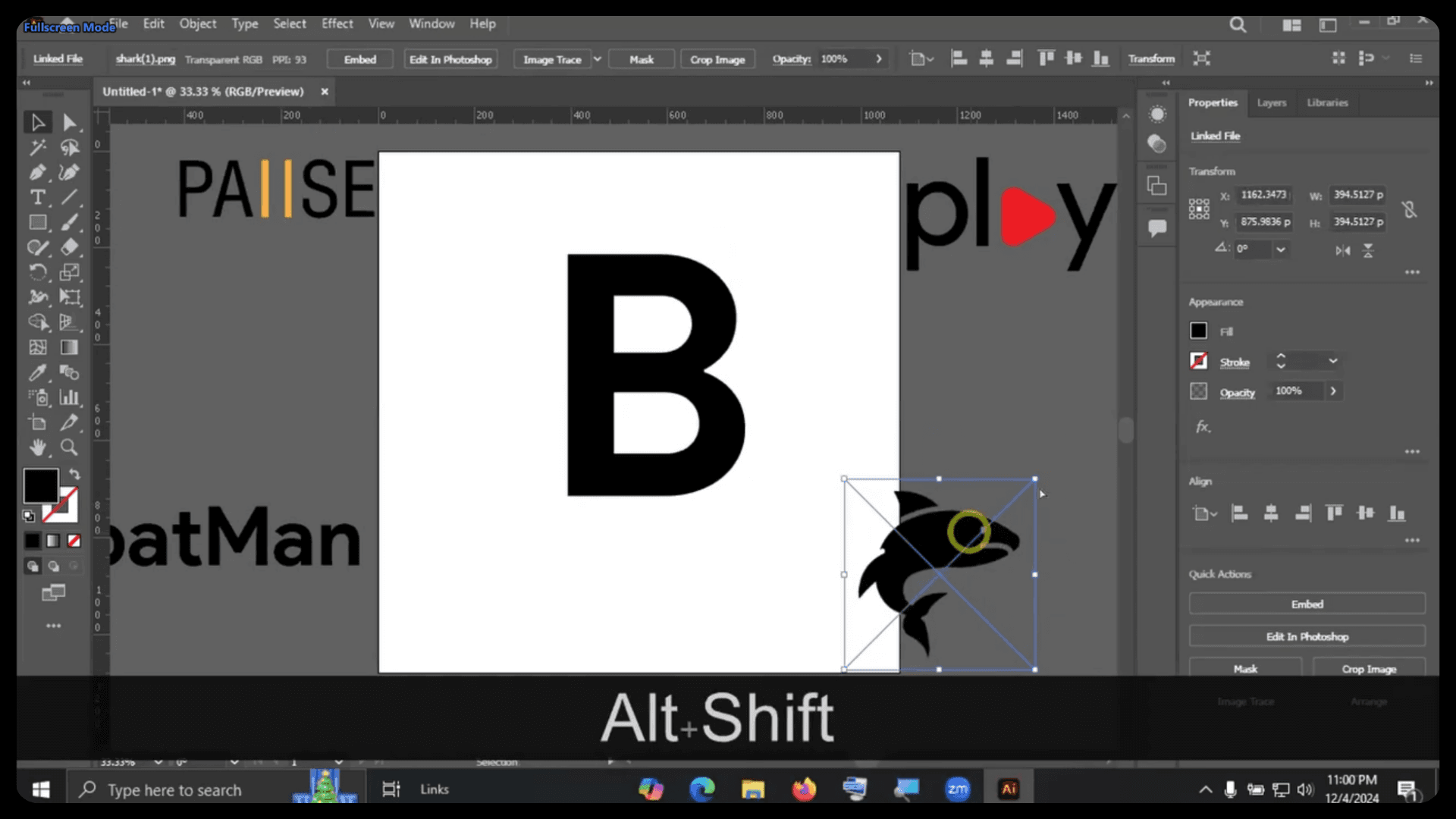This screenshot has width=1456, height=819.
Task: Click Stroke swatch in Appearance section
Action: click(1198, 361)
